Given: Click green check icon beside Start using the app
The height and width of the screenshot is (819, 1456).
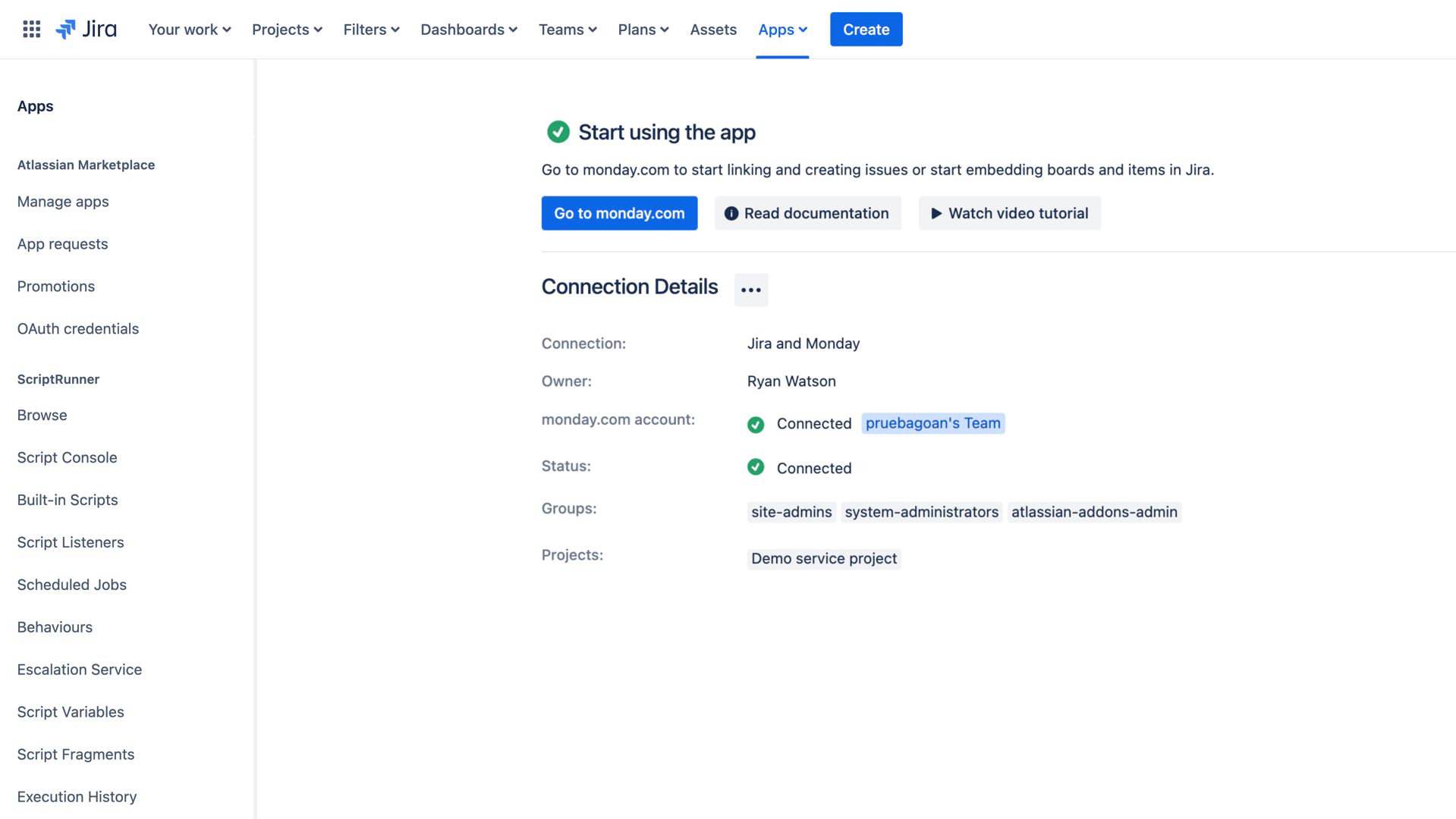Looking at the screenshot, I should click(x=558, y=132).
